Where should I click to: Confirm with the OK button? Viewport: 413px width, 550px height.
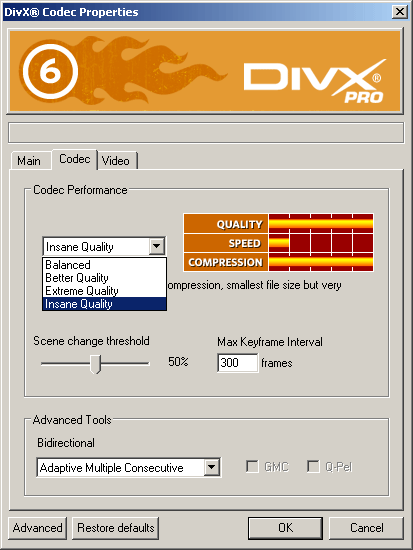(x=285, y=528)
